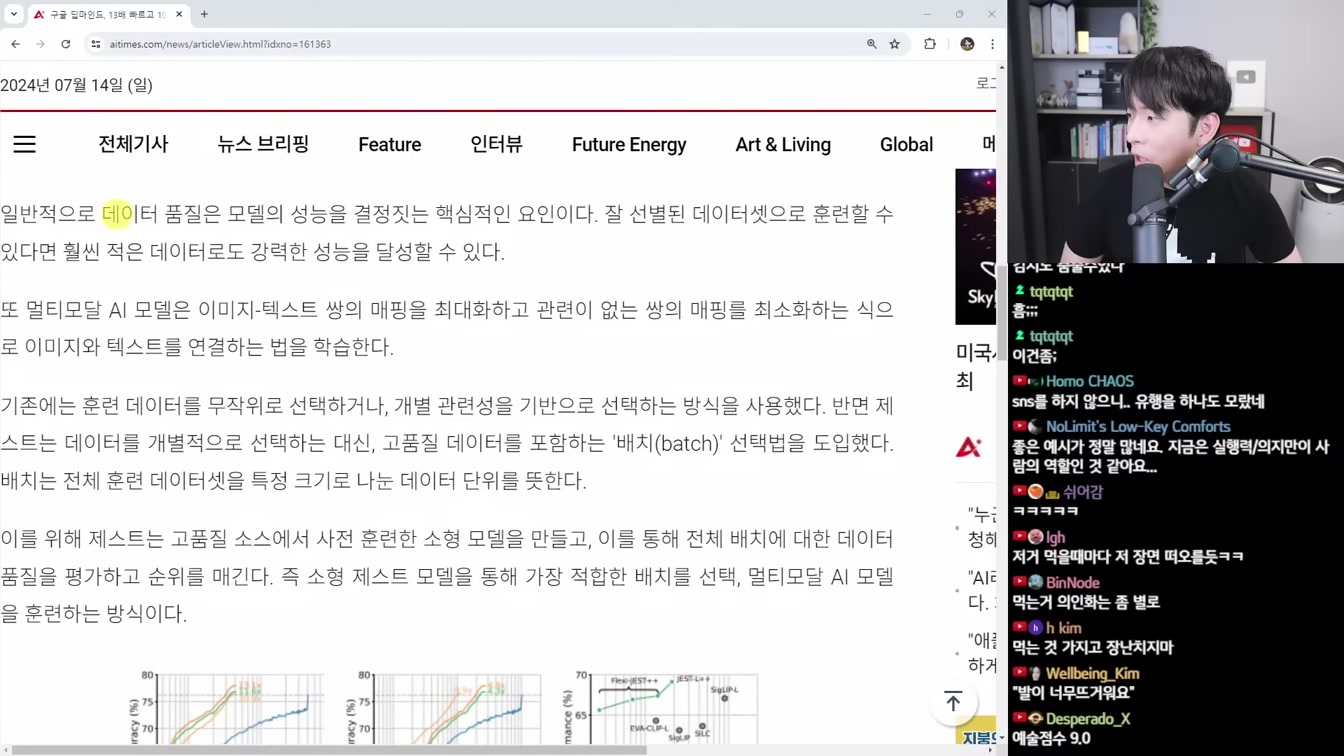Click chat username BinNode

pos(1072,582)
